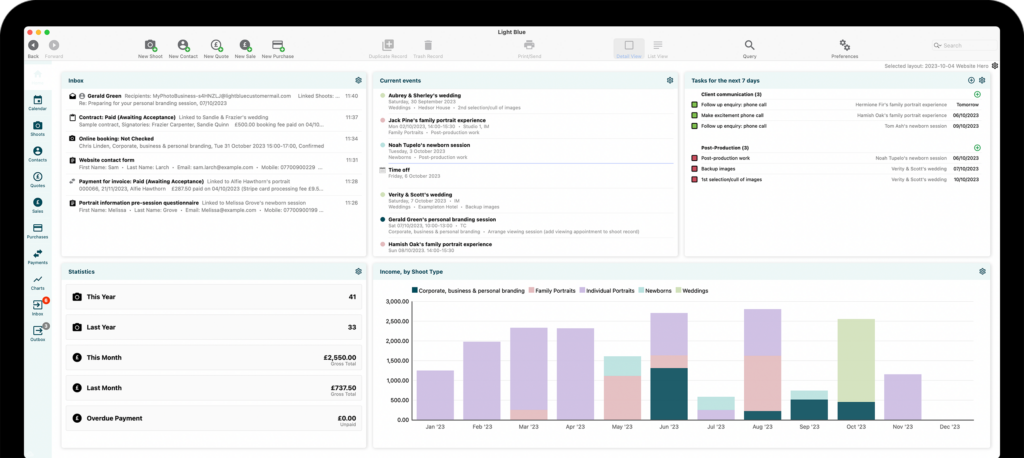This screenshot has height=458, width=1024.
Task: Open the sidebar Inbox with badge
Action: (x=37, y=306)
